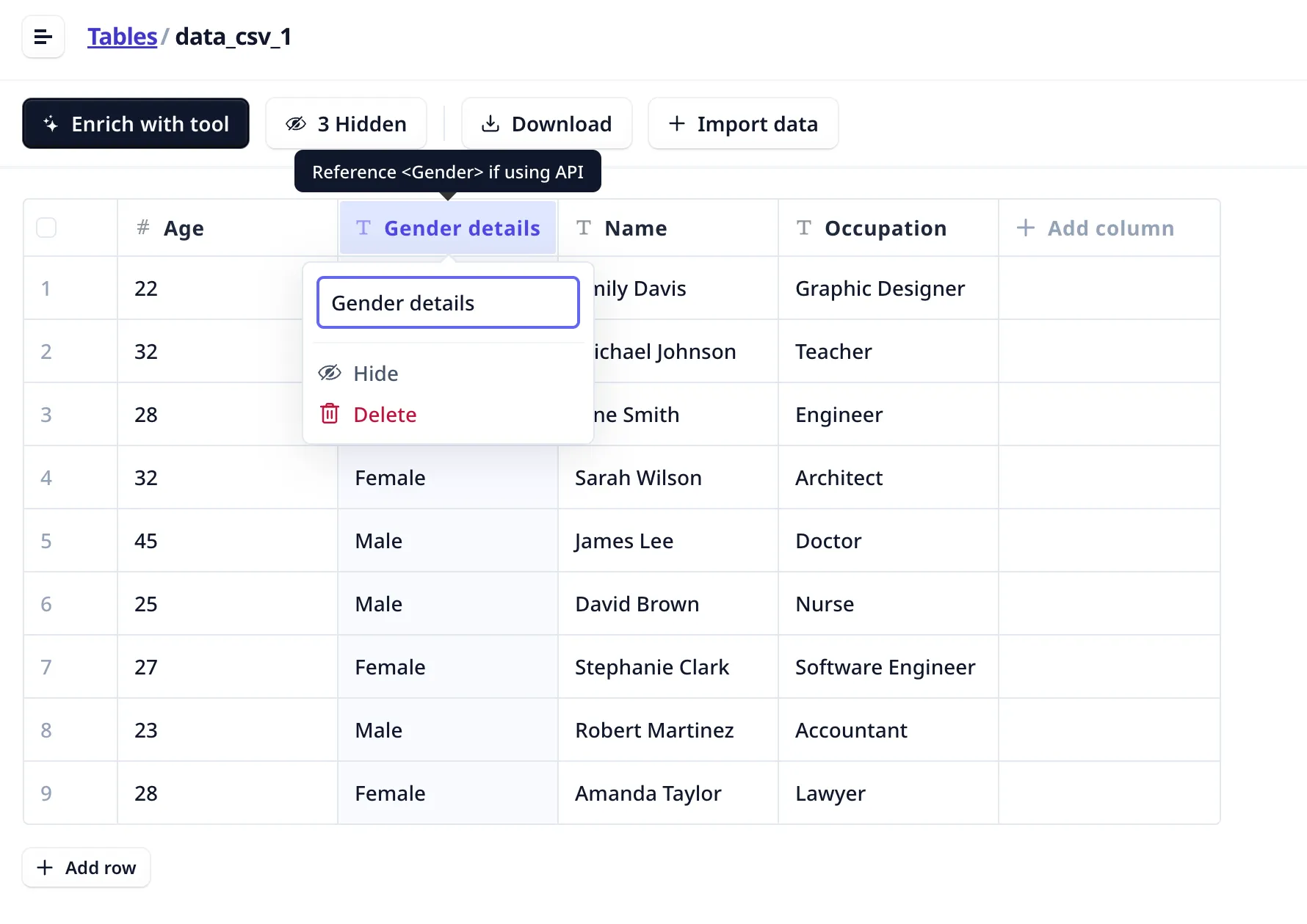Click the download arrow icon
Viewport: 1307px width, 924px height.
pyautogui.click(x=490, y=124)
